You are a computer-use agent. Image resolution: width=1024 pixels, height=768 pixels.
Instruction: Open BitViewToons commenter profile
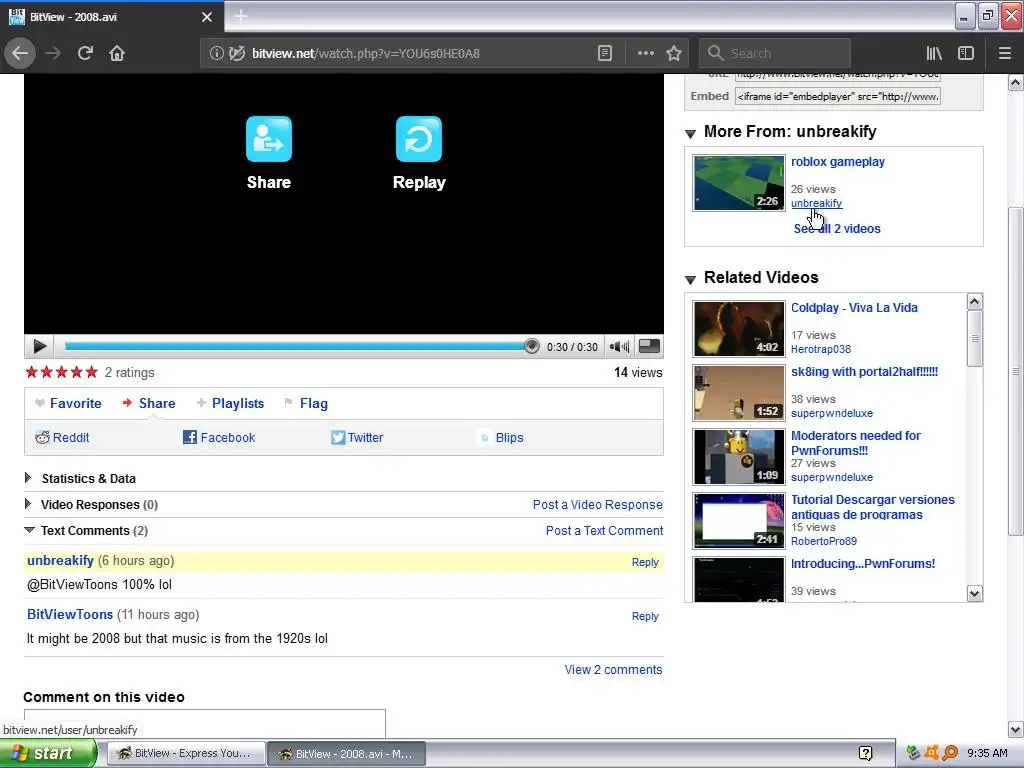point(70,615)
